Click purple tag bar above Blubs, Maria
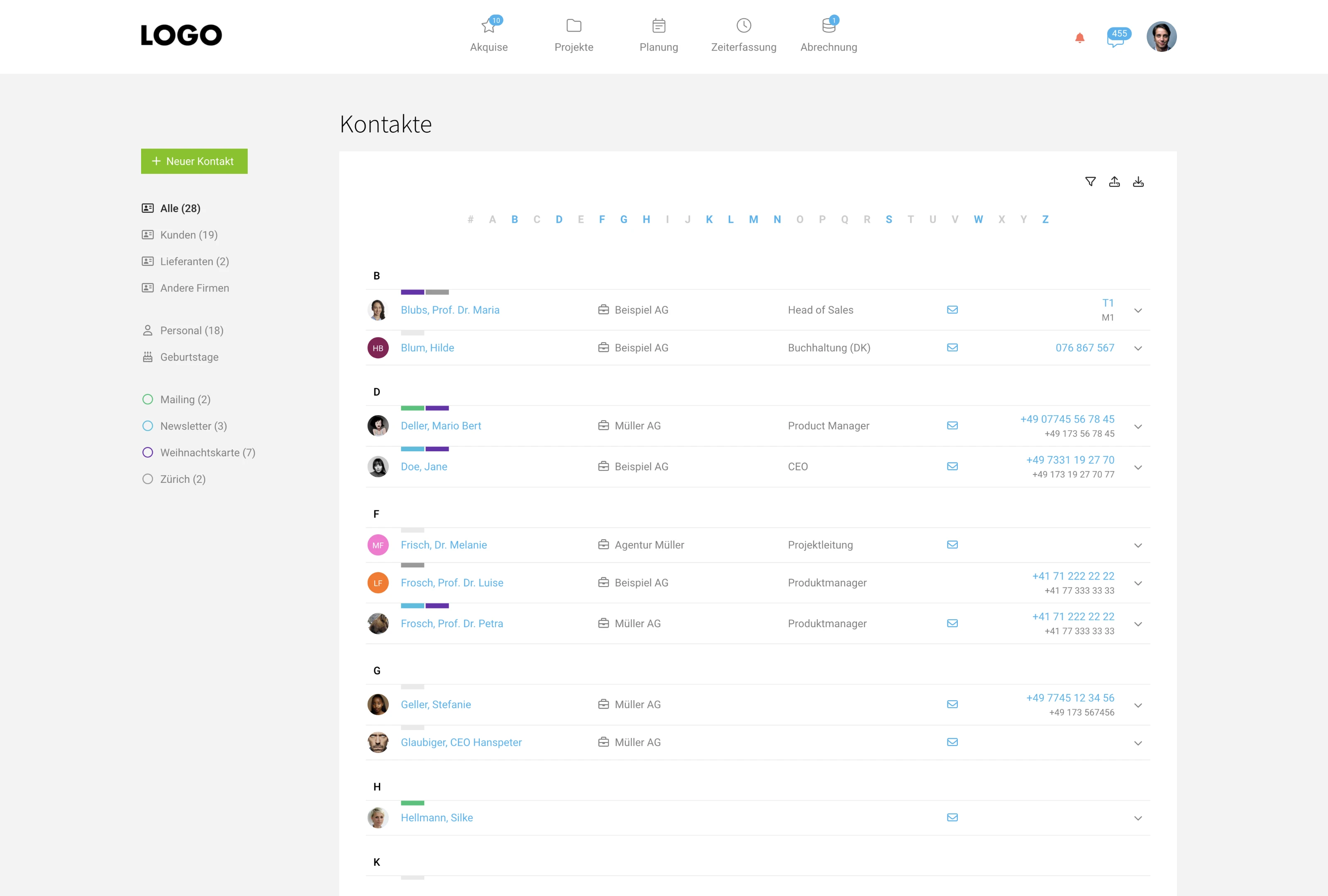1328x896 pixels. (x=412, y=292)
